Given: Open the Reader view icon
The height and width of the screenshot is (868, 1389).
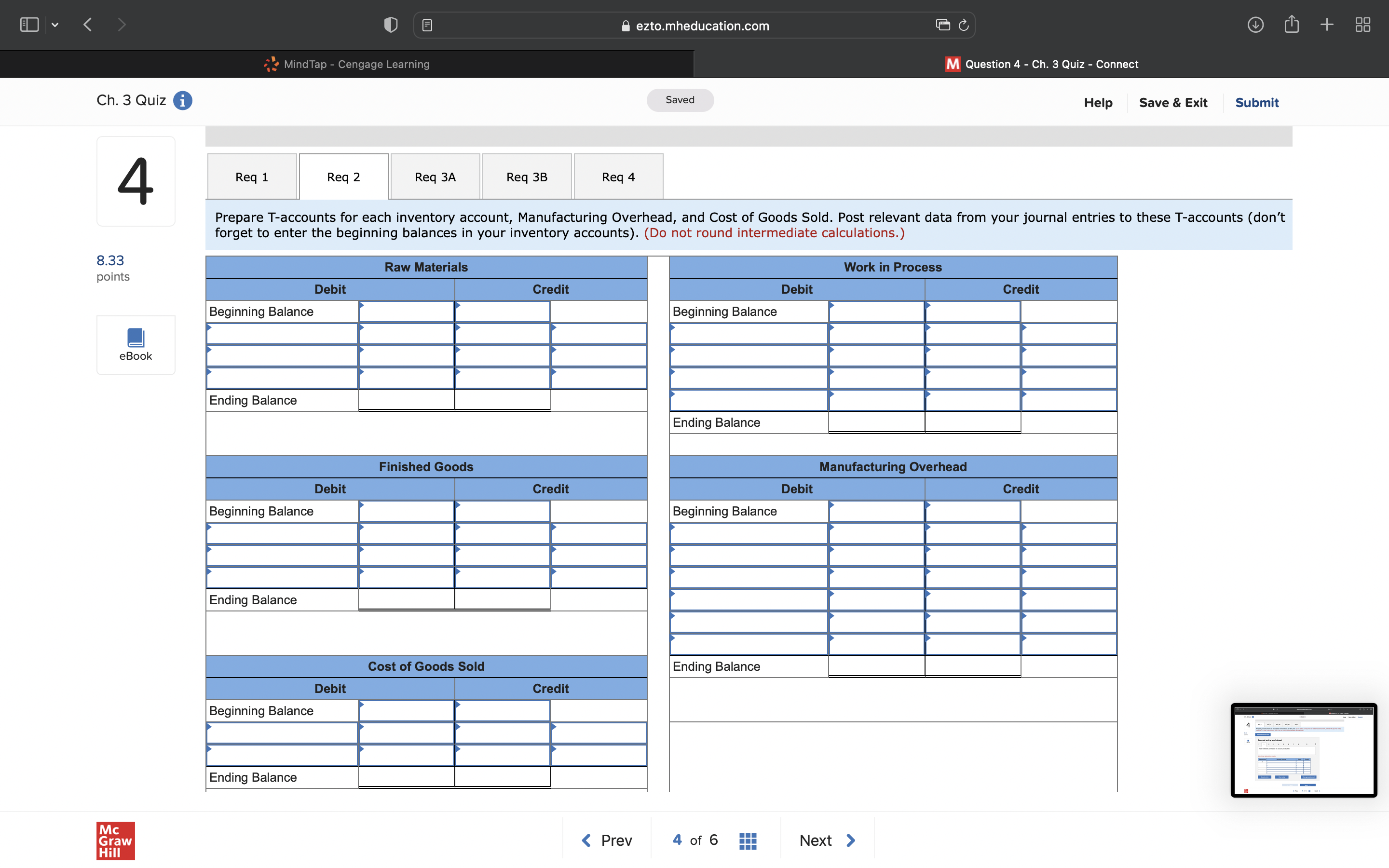Looking at the screenshot, I should (427, 25).
